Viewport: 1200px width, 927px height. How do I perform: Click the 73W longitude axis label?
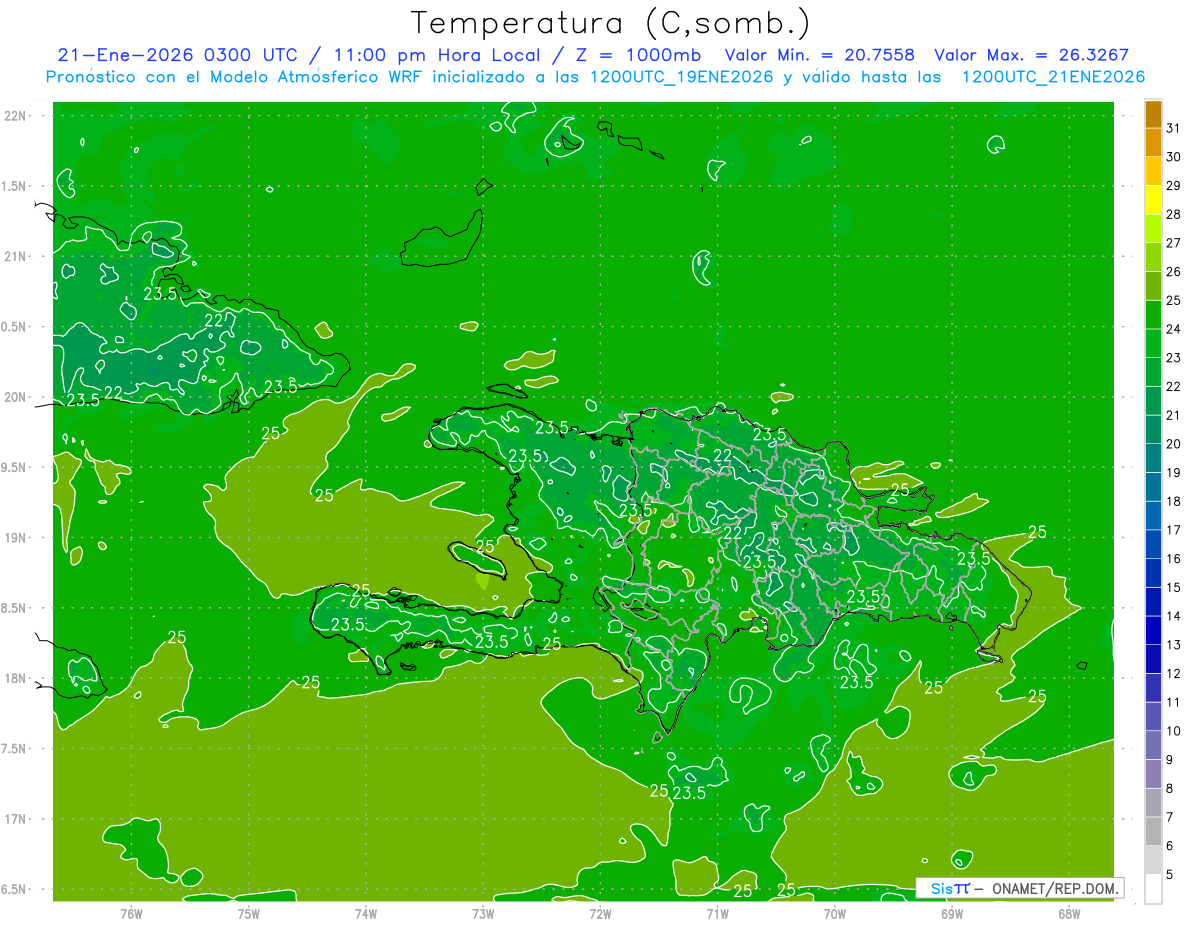click(x=483, y=913)
